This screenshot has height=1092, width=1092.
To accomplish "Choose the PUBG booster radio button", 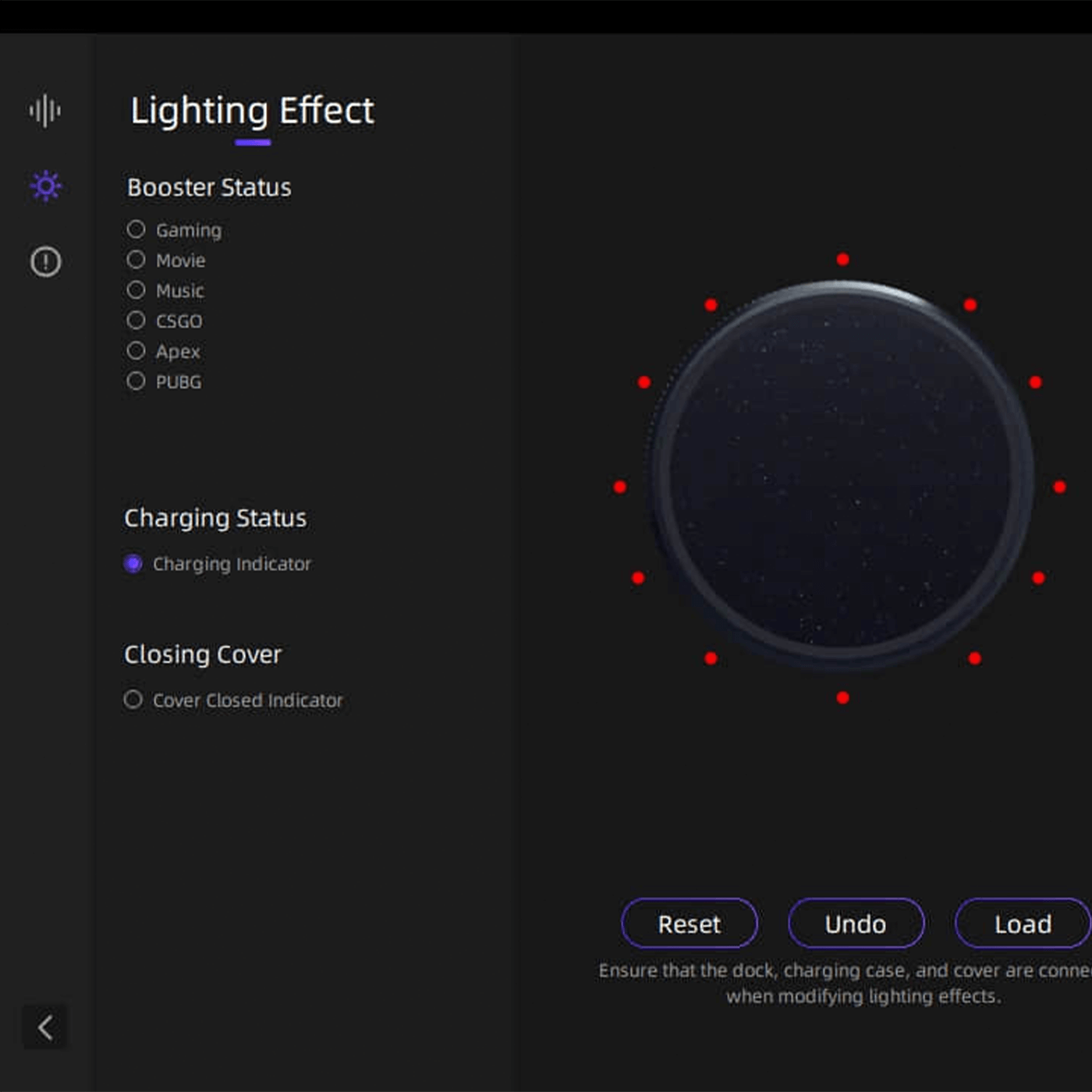I will pos(136,381).
